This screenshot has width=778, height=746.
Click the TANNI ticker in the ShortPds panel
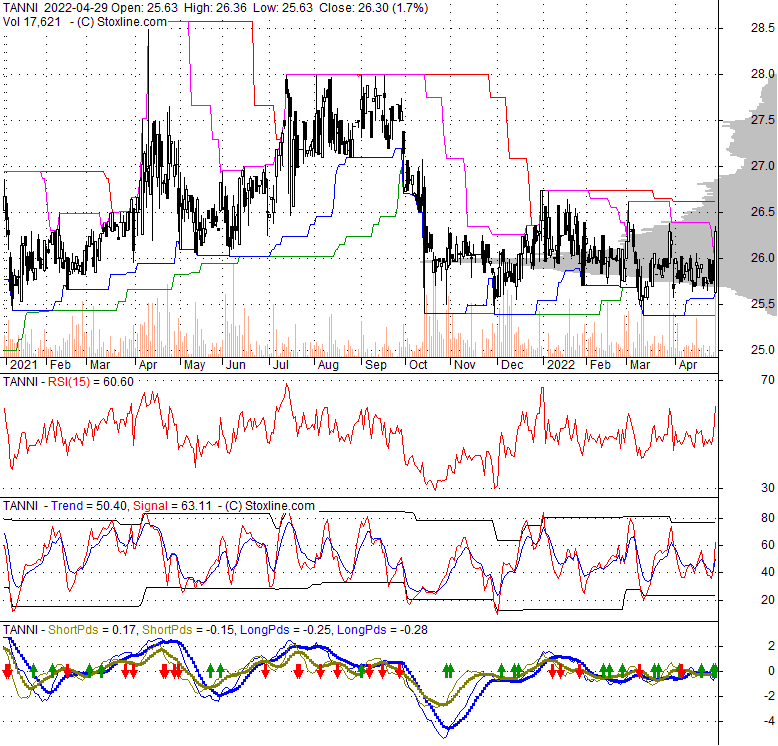coord(20,630)
